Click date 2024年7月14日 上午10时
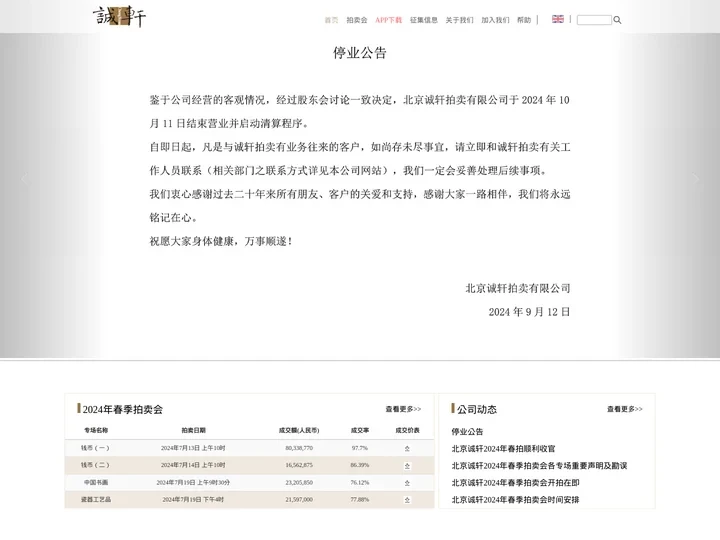Image resolution: width=720 pixels, height=540 pixels. [193, 465]
